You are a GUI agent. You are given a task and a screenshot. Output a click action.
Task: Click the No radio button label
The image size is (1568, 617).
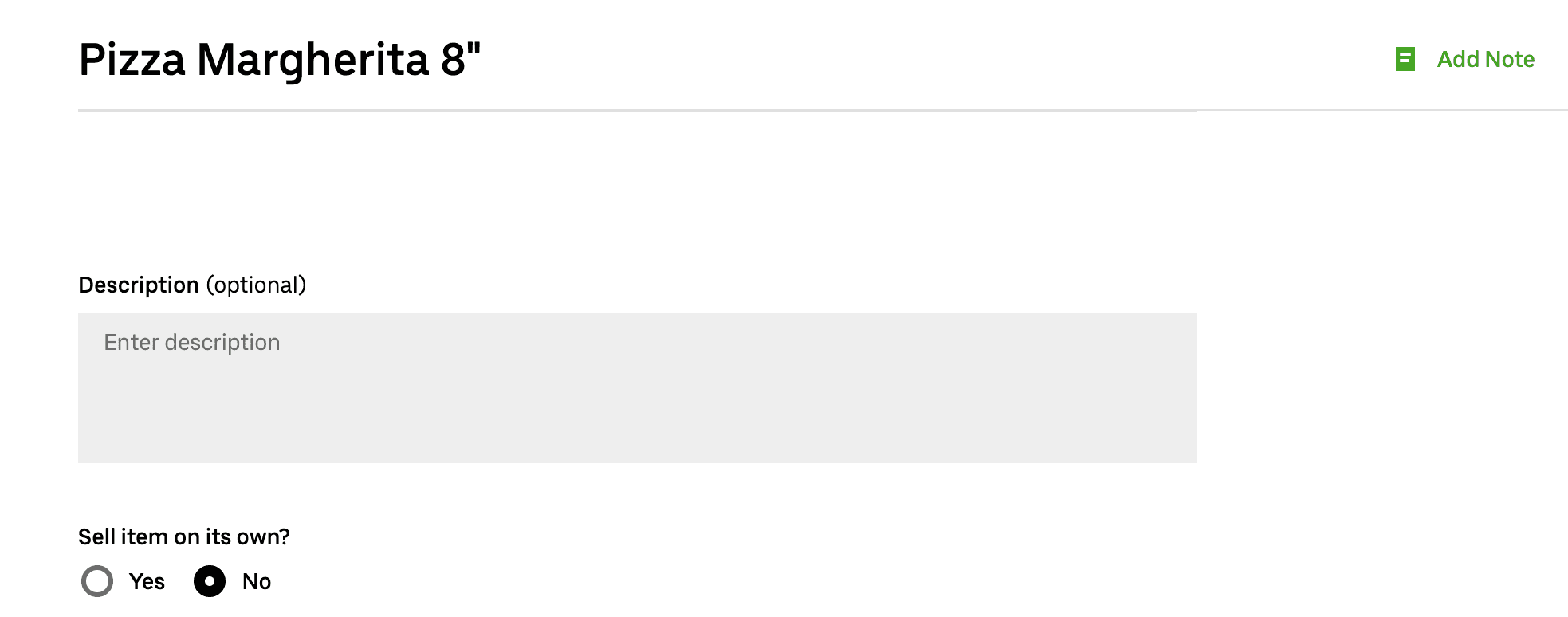[256, 581]
